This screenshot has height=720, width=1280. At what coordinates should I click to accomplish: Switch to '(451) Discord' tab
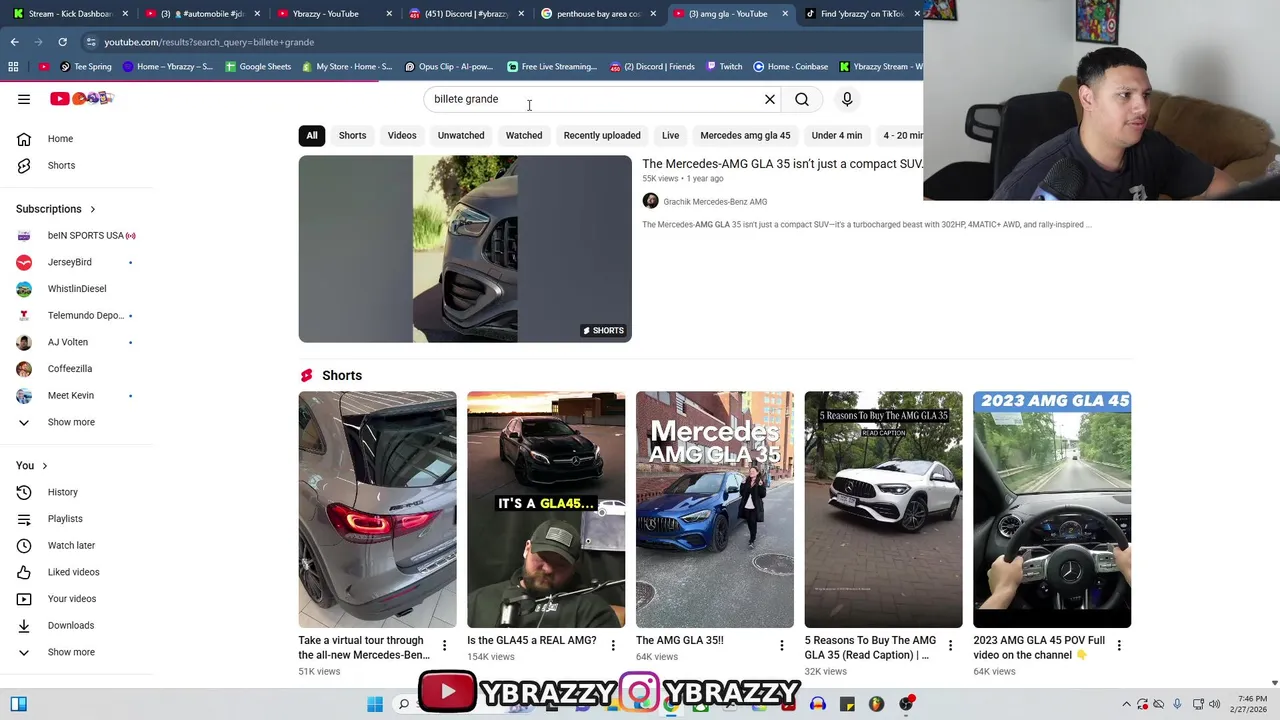(x=466, y=14)
